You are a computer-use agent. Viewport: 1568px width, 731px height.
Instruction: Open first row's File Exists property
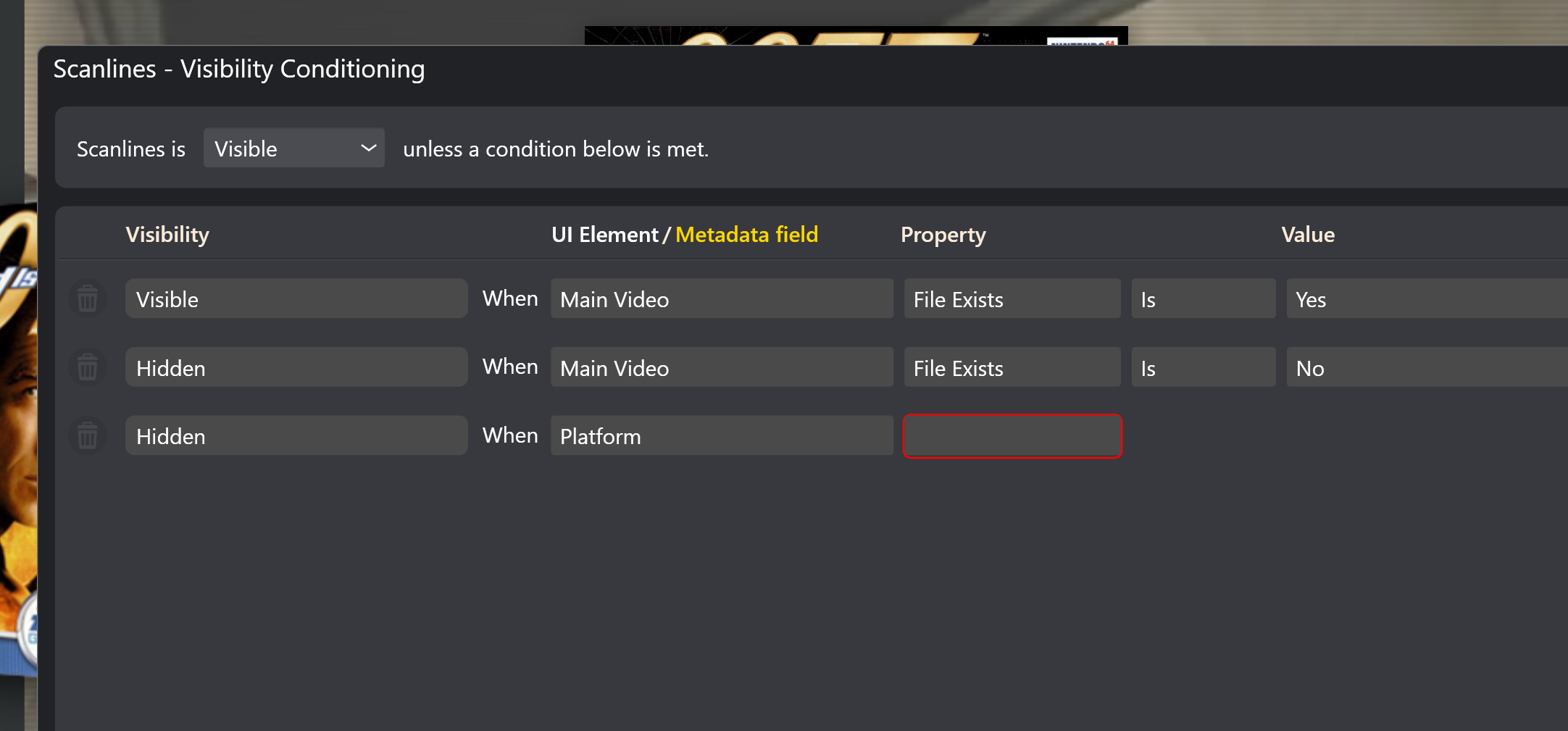1012,298
